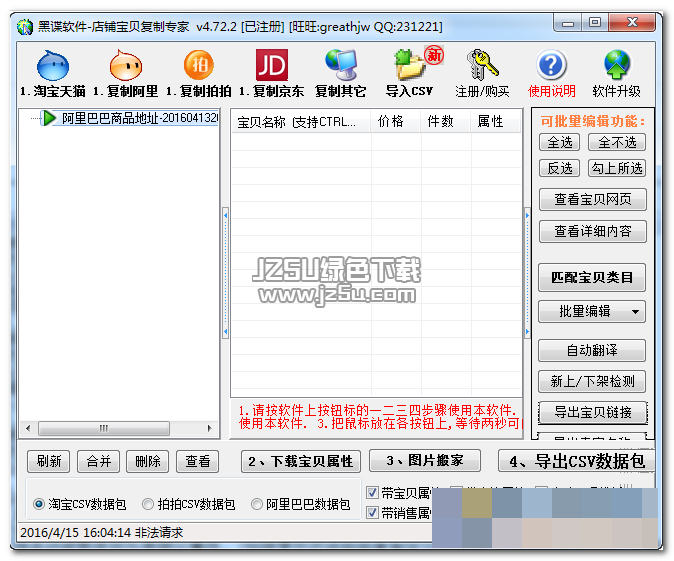
Task: Toggle the 带宝贝属性 checkbox
Action: coord(372,493)
